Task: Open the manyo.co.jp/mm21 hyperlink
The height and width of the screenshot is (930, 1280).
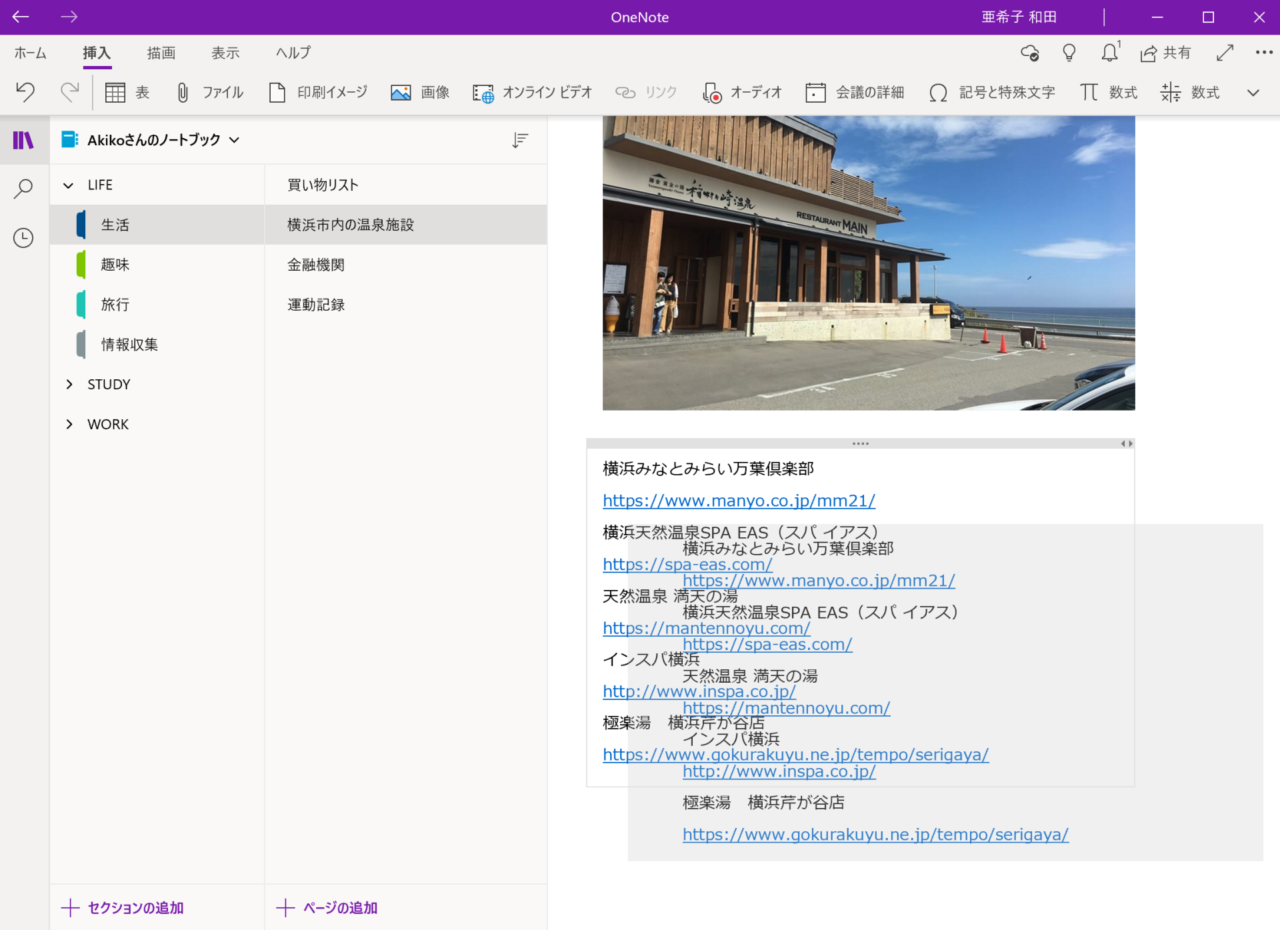Action: point(738,501)
